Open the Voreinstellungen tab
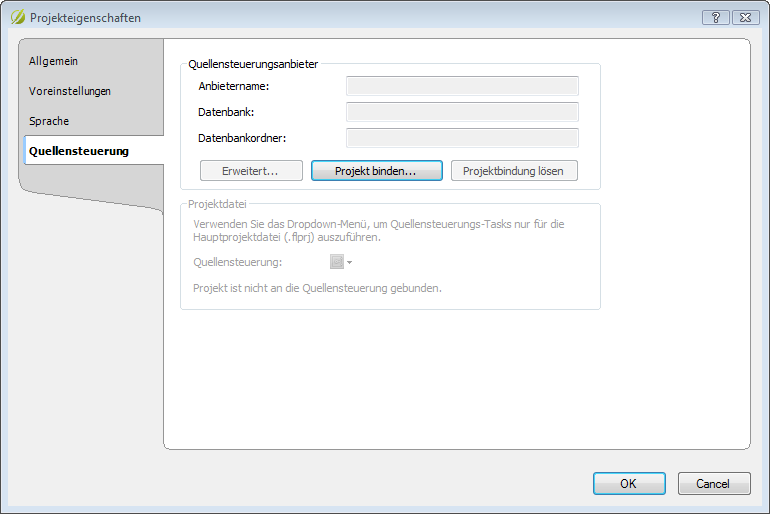Image resolution: width=770 pixels, height=514 pixels. coord(70,91)
